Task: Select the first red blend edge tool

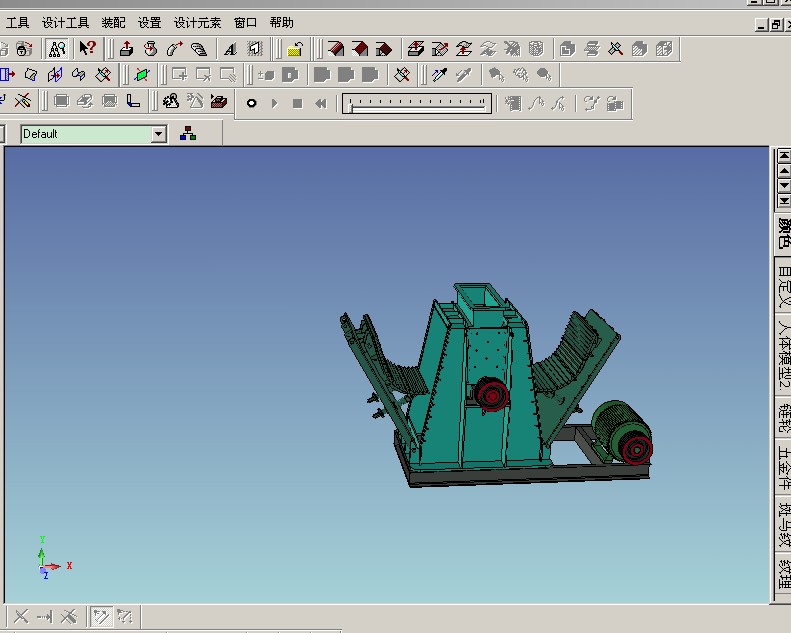Action: click(x=336, y=49)
